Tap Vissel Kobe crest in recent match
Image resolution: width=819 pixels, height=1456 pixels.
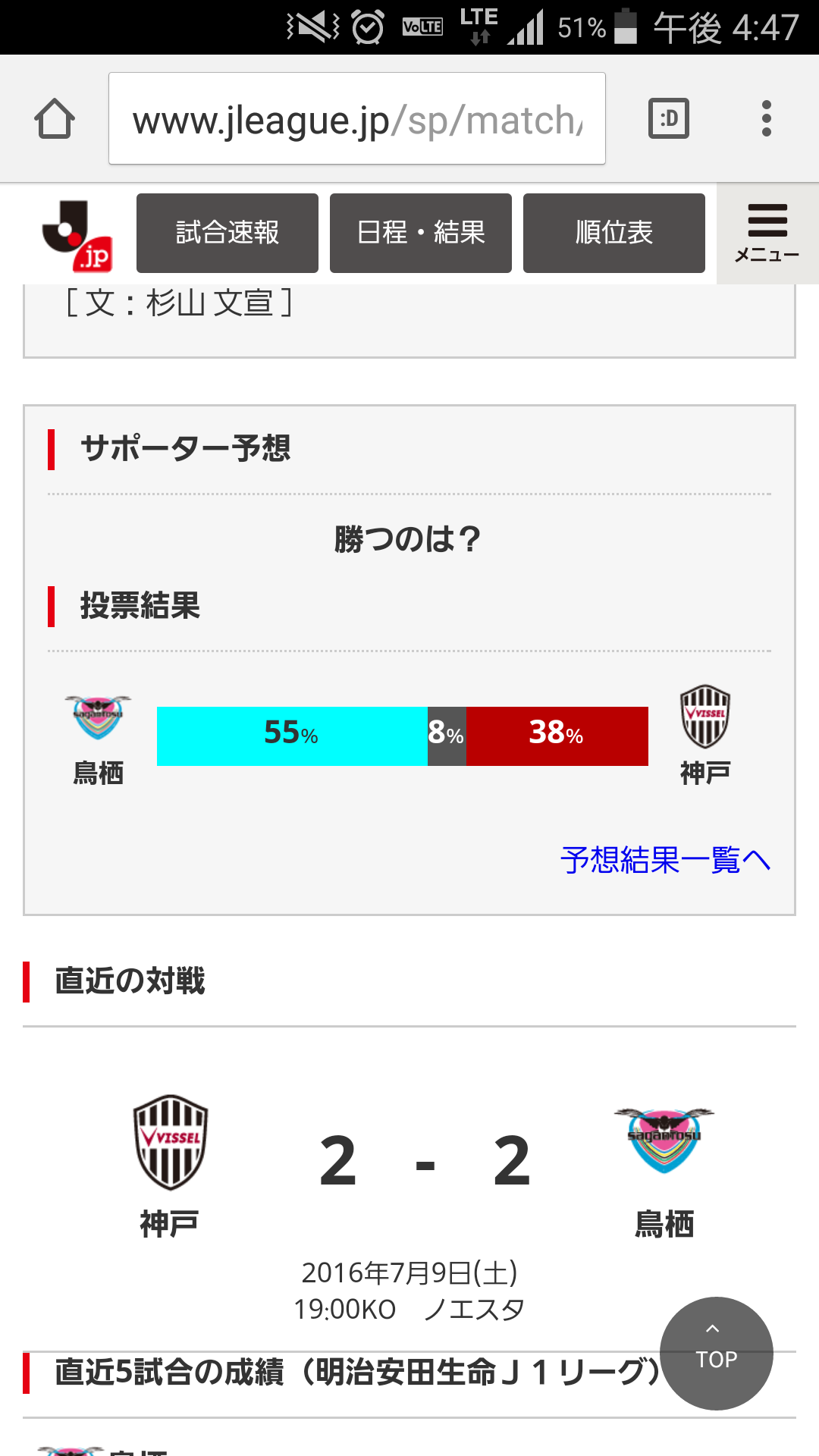tap(171, 1141)
